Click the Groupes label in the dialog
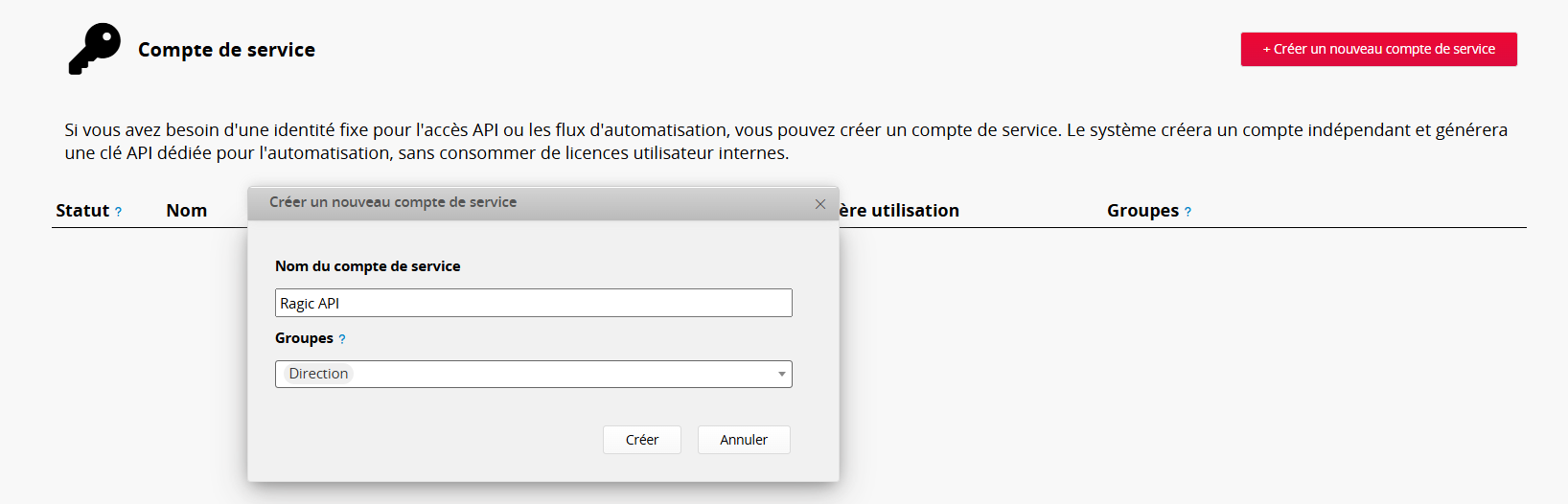Screen dimensions: 1568x504 point(304,338)
